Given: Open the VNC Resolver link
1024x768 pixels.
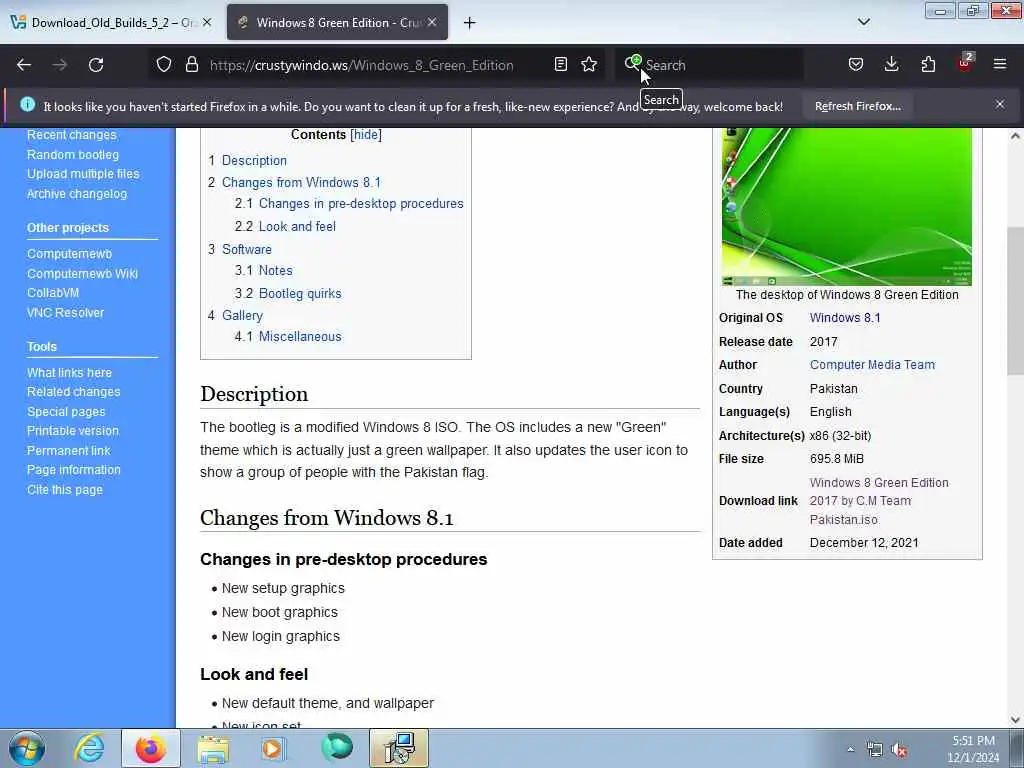Looking at the screenshot, I should point(65,313).
